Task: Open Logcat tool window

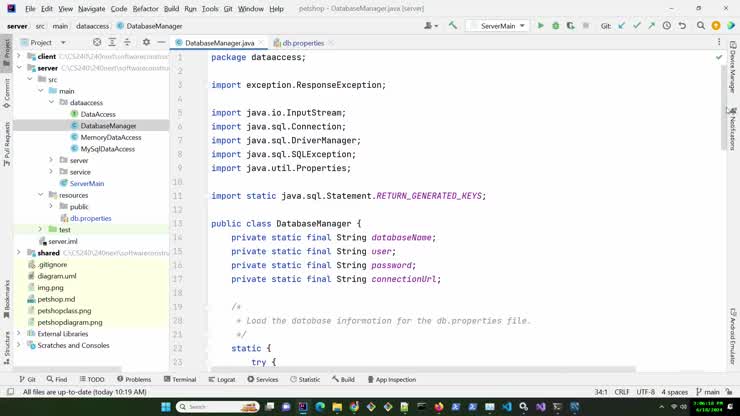Action: tap(222, 379)
